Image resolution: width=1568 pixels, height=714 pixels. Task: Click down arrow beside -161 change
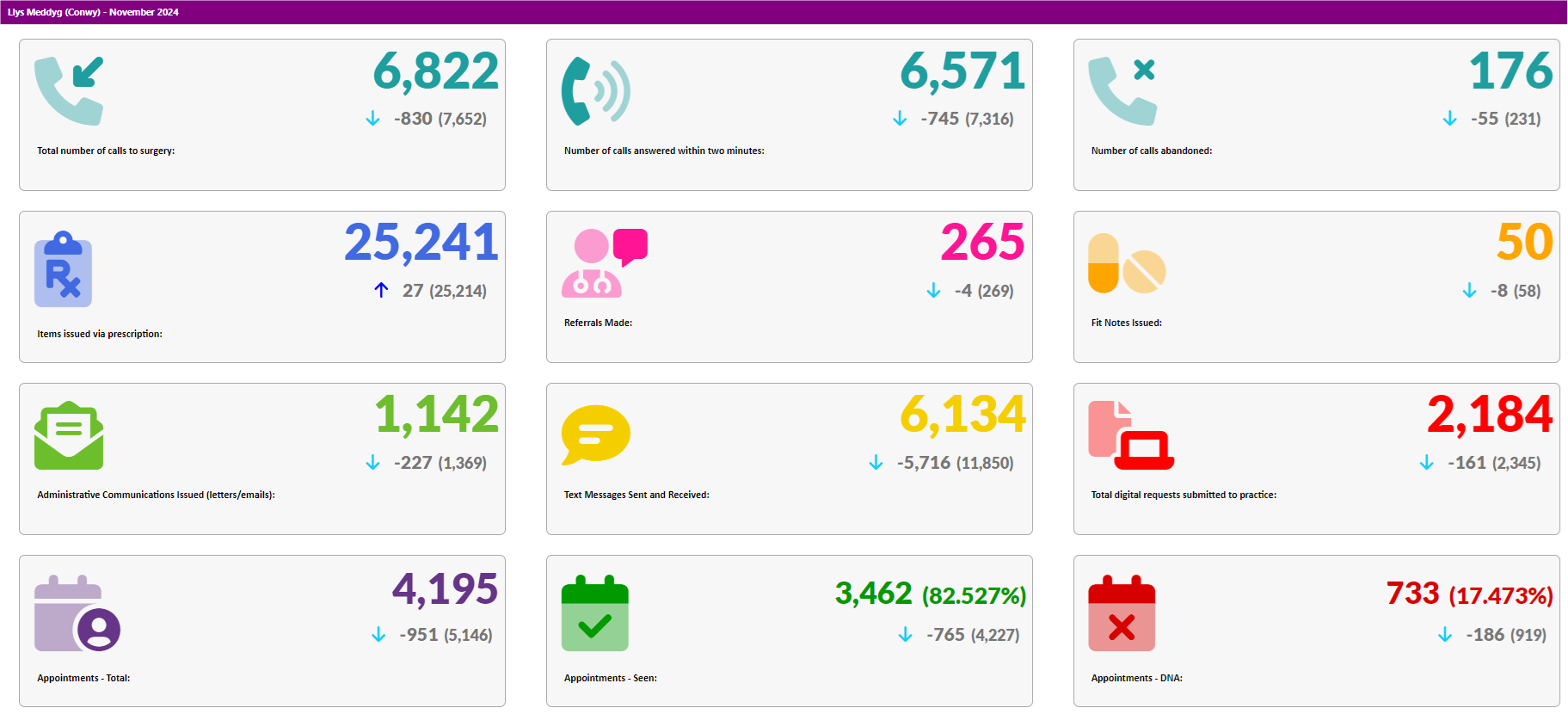pyautogui.click(x=1426, y=463)
